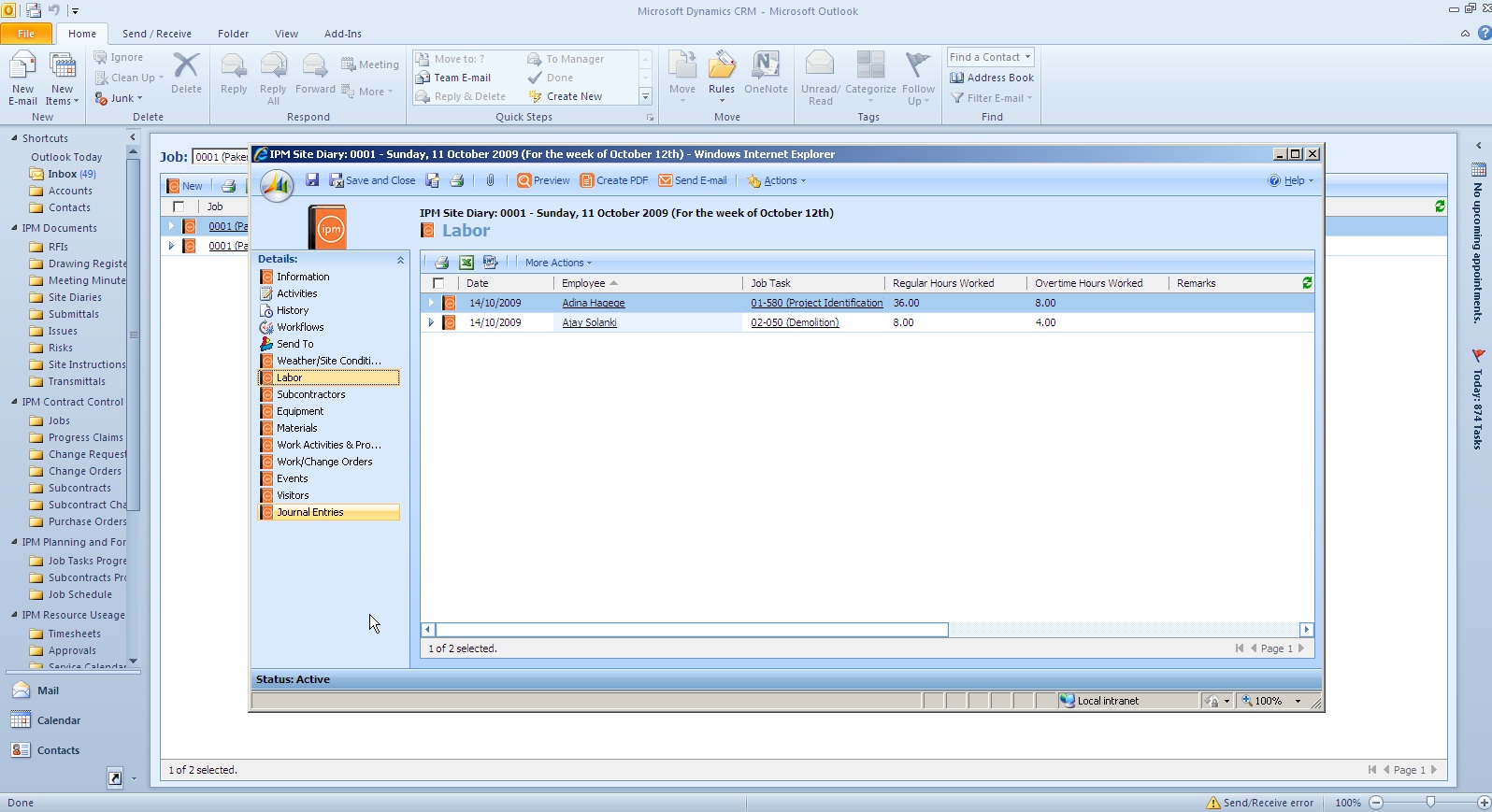Open the File tab in Outlook

pyautogui.click(x=26, y=34)
